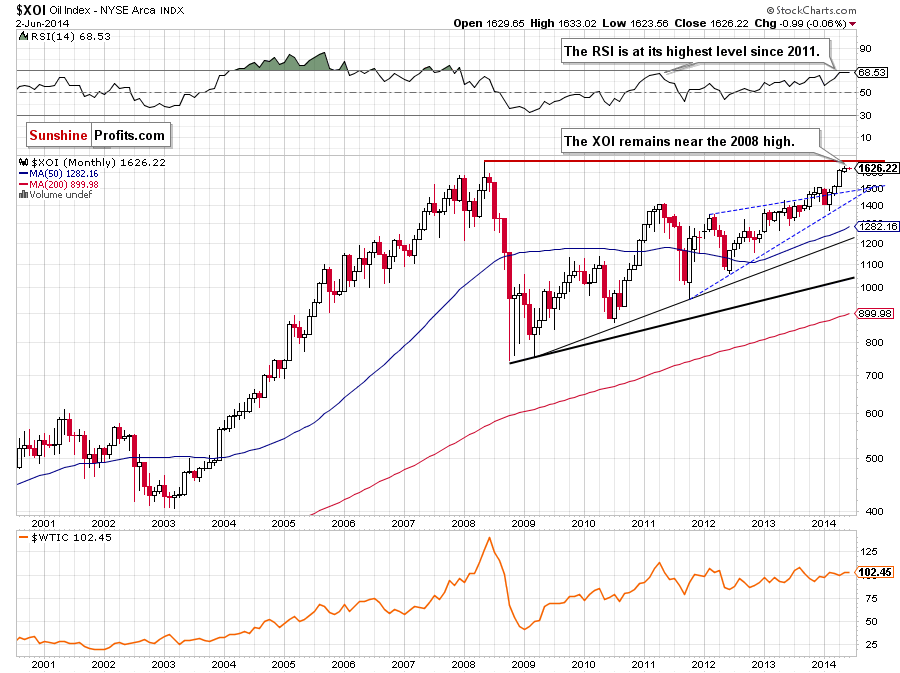Select the 'Oil Index - NYSE Arca INDX' title text

point(117,10)
